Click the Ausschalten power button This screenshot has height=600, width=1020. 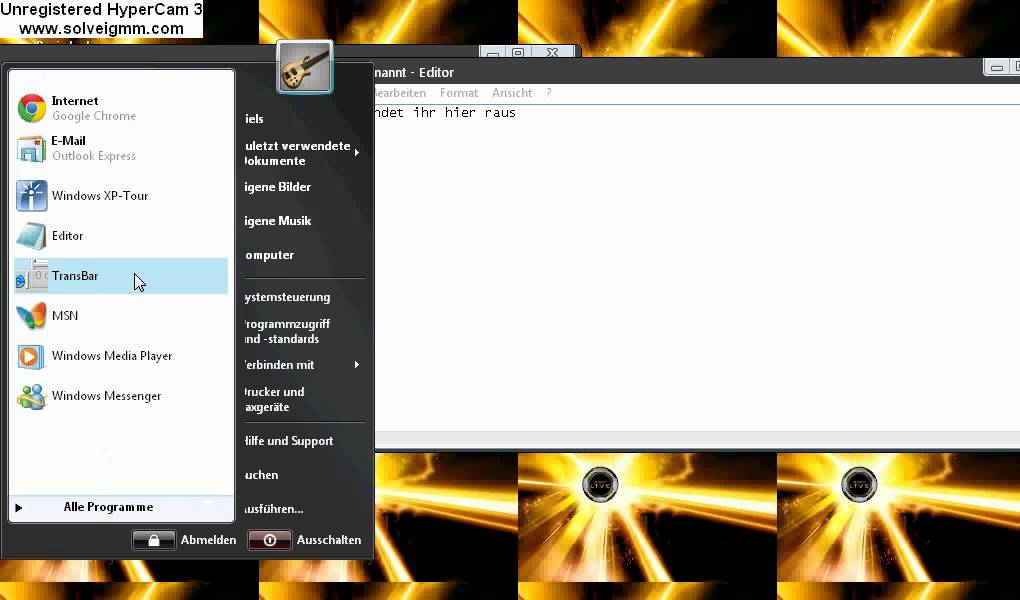tap(269, 540)
